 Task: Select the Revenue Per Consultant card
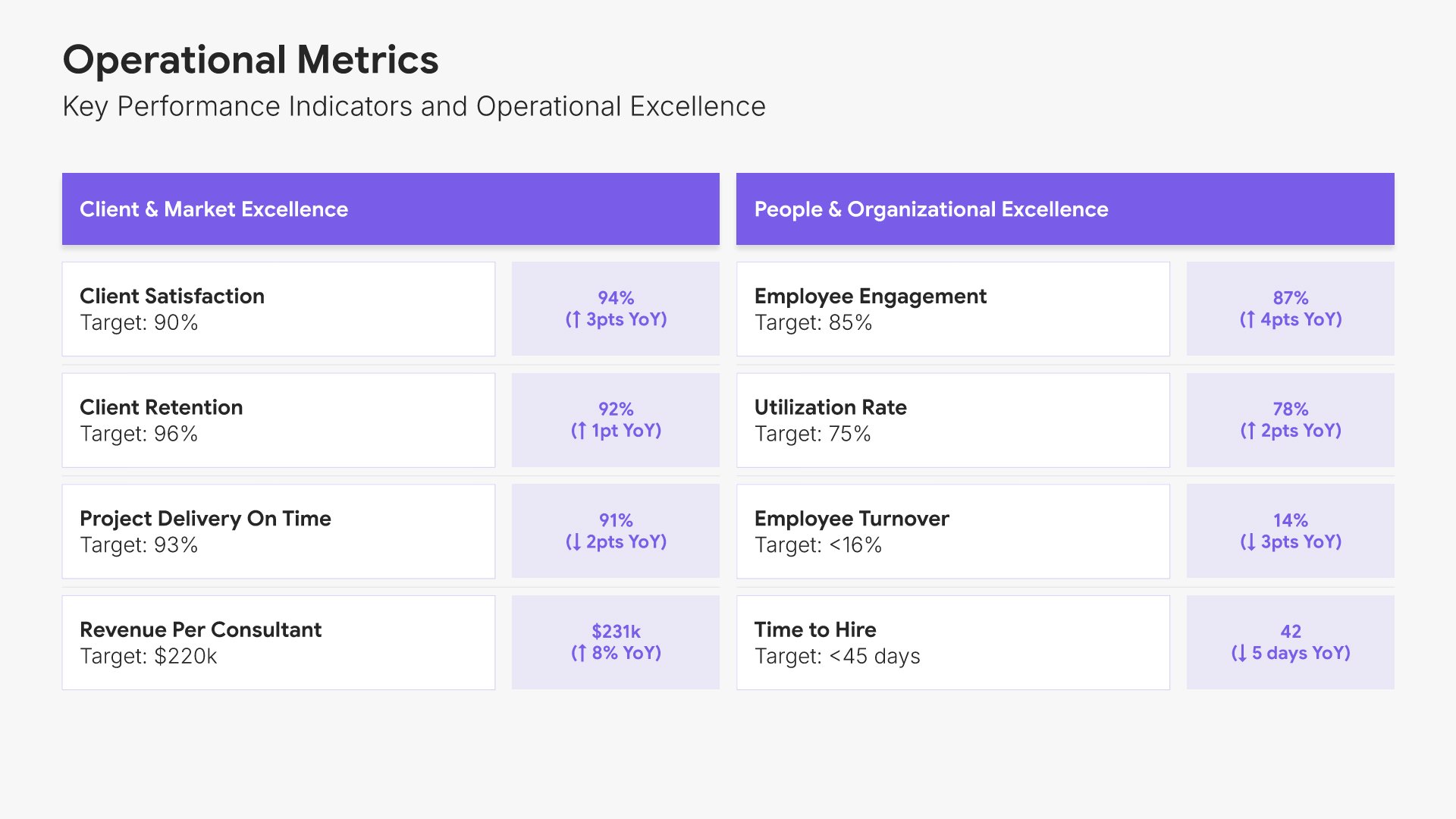[x=278, y=642]
